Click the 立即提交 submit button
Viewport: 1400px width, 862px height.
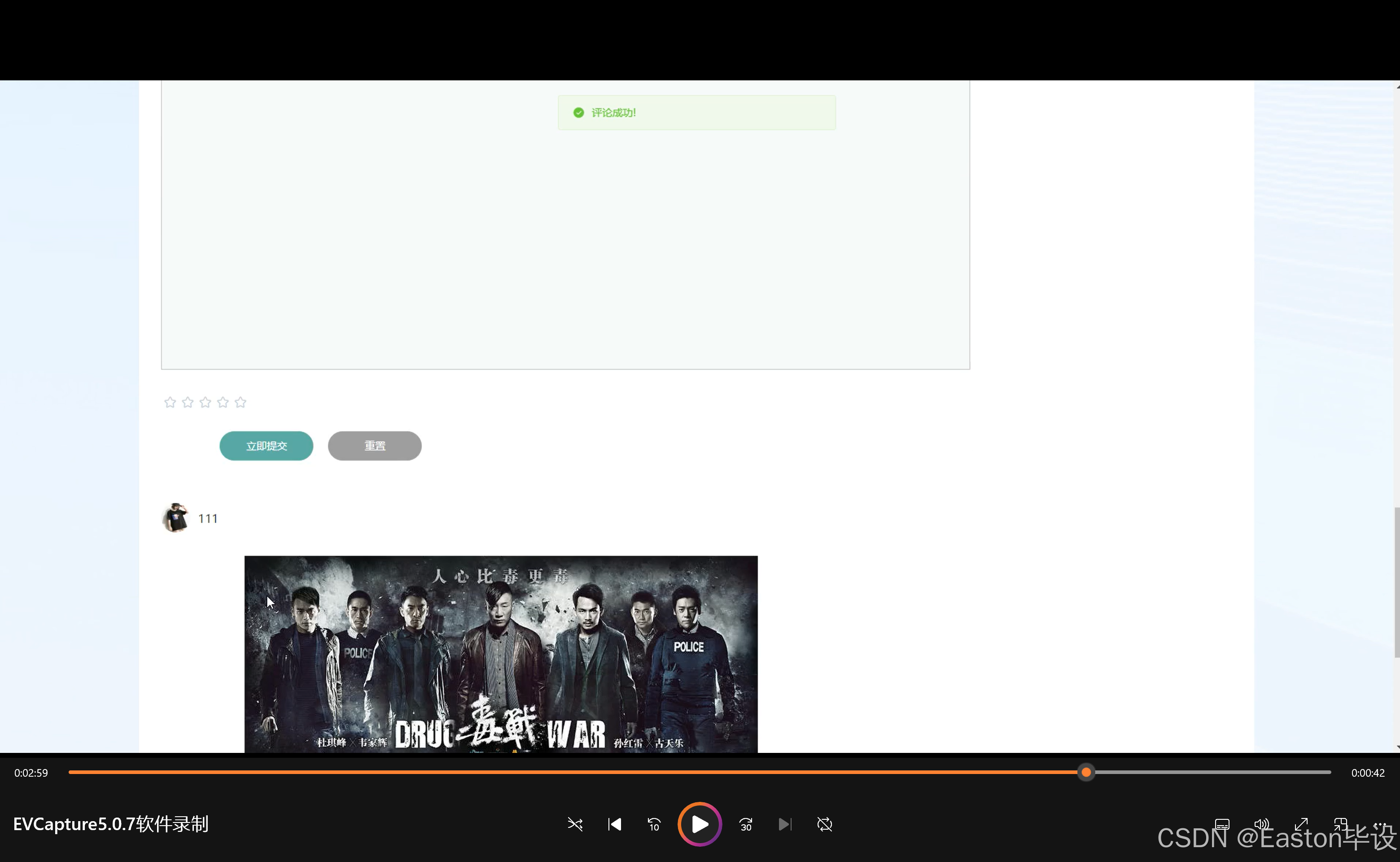coord(266,446)
